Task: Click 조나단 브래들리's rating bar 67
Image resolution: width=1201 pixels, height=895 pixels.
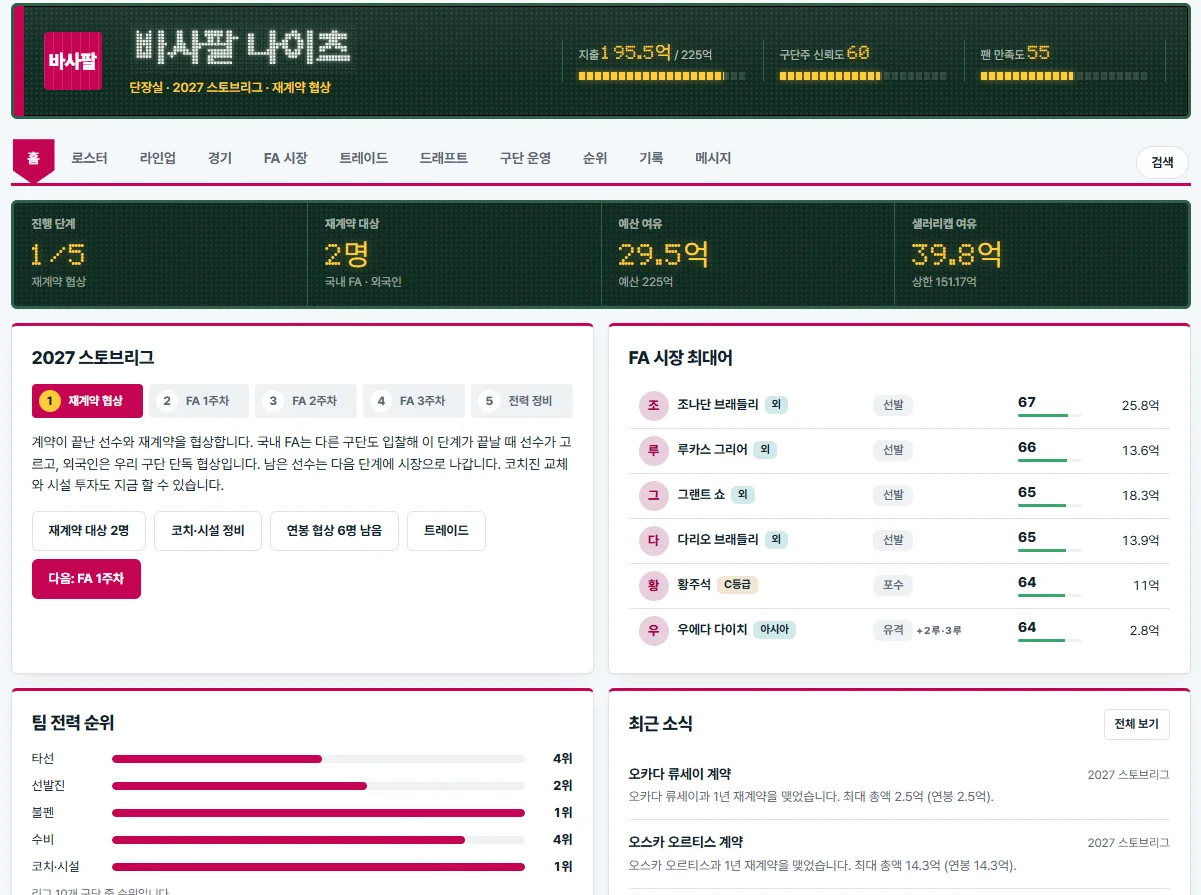Action: point(1049,415)
